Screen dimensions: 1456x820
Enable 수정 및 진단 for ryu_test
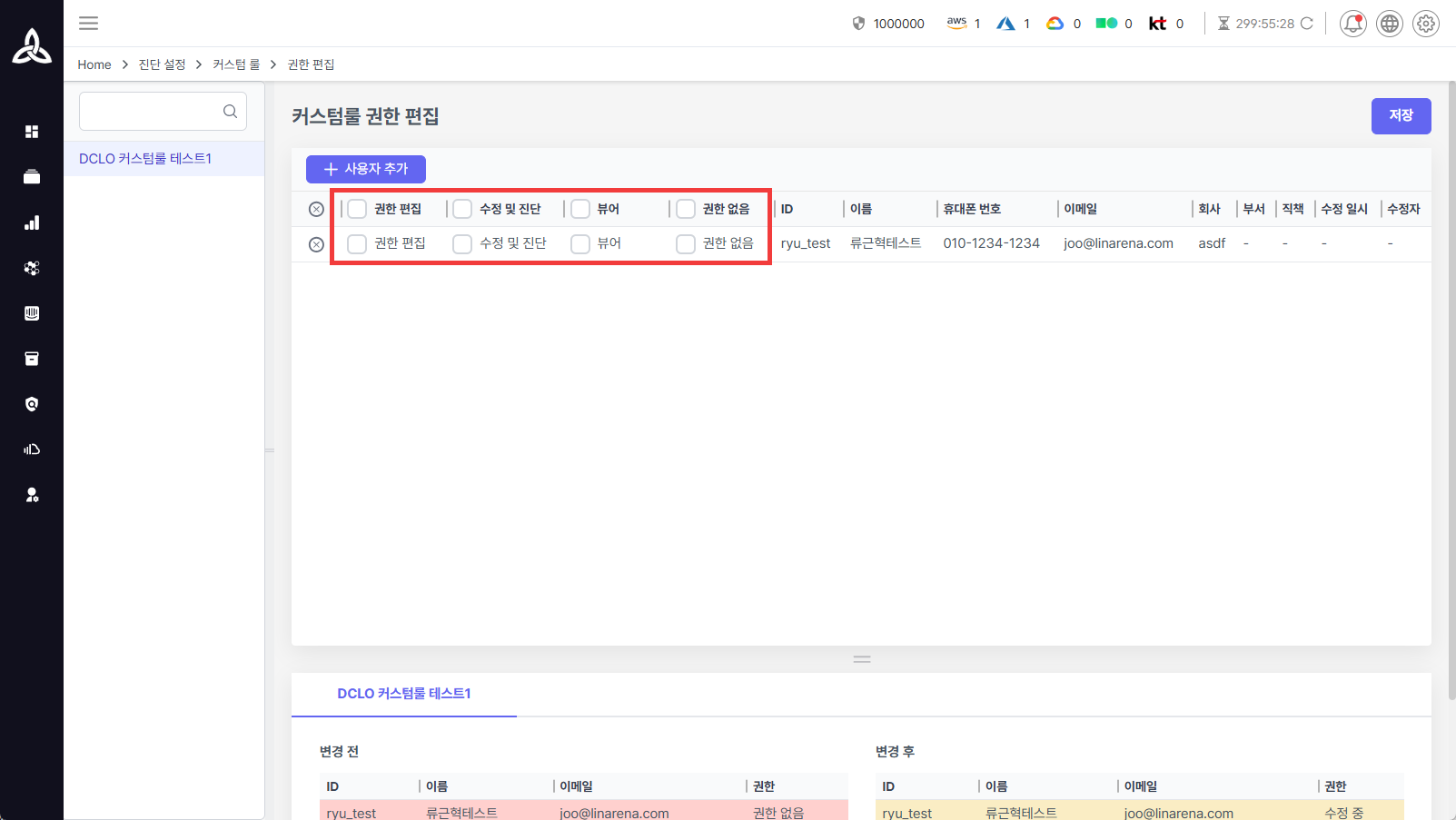tap(462, 243)
